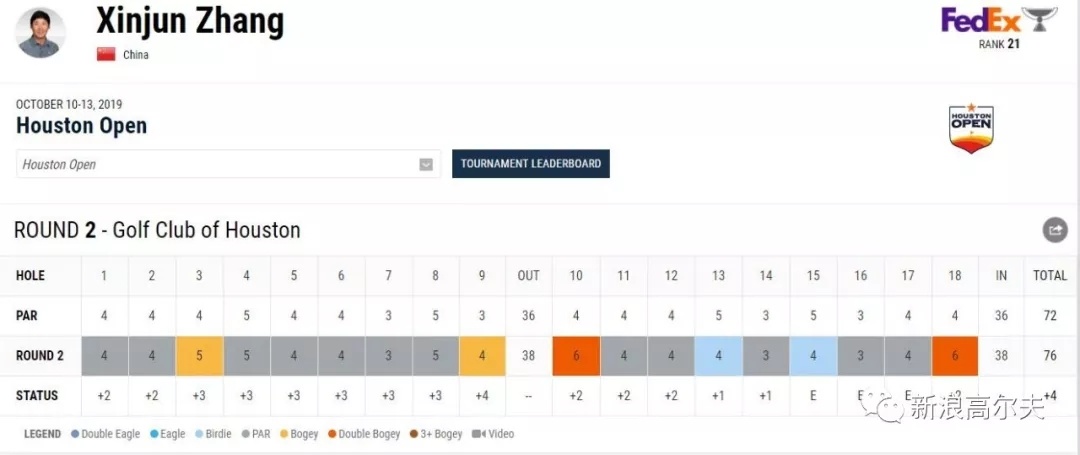
Task: Click the trophy icon next to FedEx
Action: point(1039,19)
